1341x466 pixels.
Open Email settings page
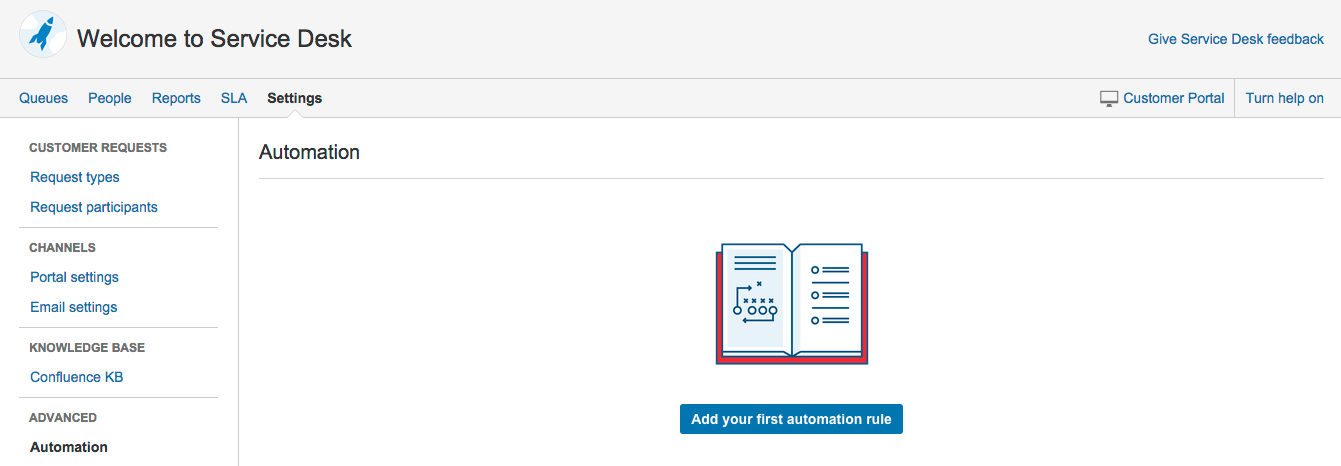(x=74, y=307)
